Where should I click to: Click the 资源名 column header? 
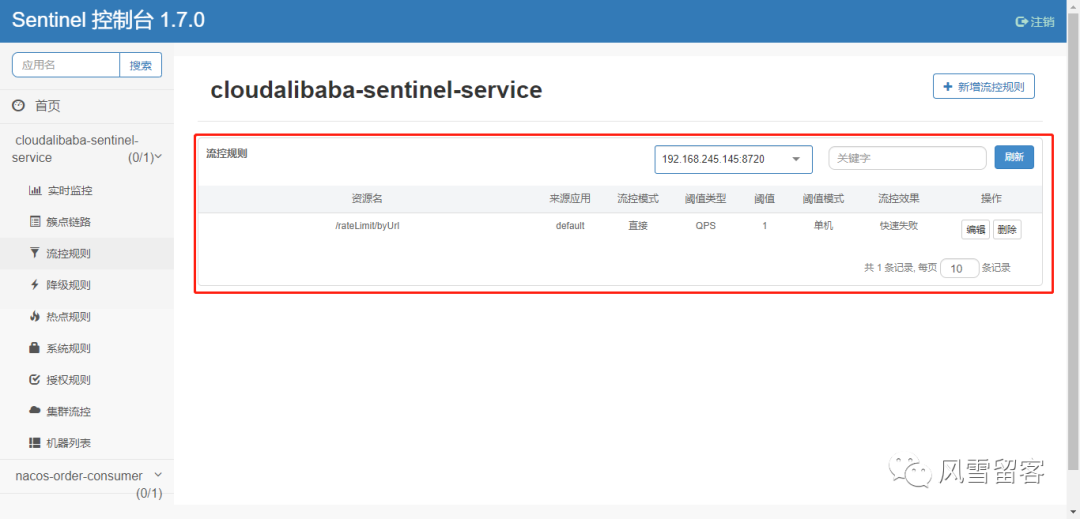pyautogui.click(x=367, y=198)
